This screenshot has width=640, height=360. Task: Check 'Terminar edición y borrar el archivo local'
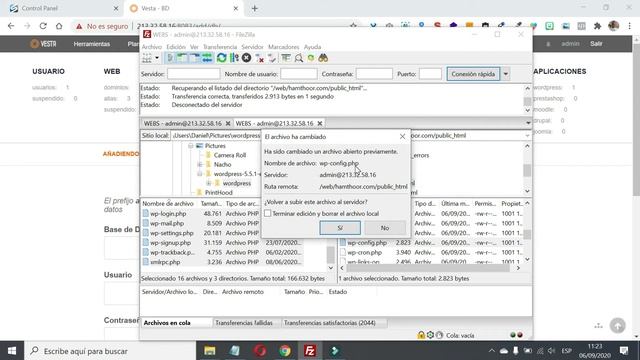[267, 213]
